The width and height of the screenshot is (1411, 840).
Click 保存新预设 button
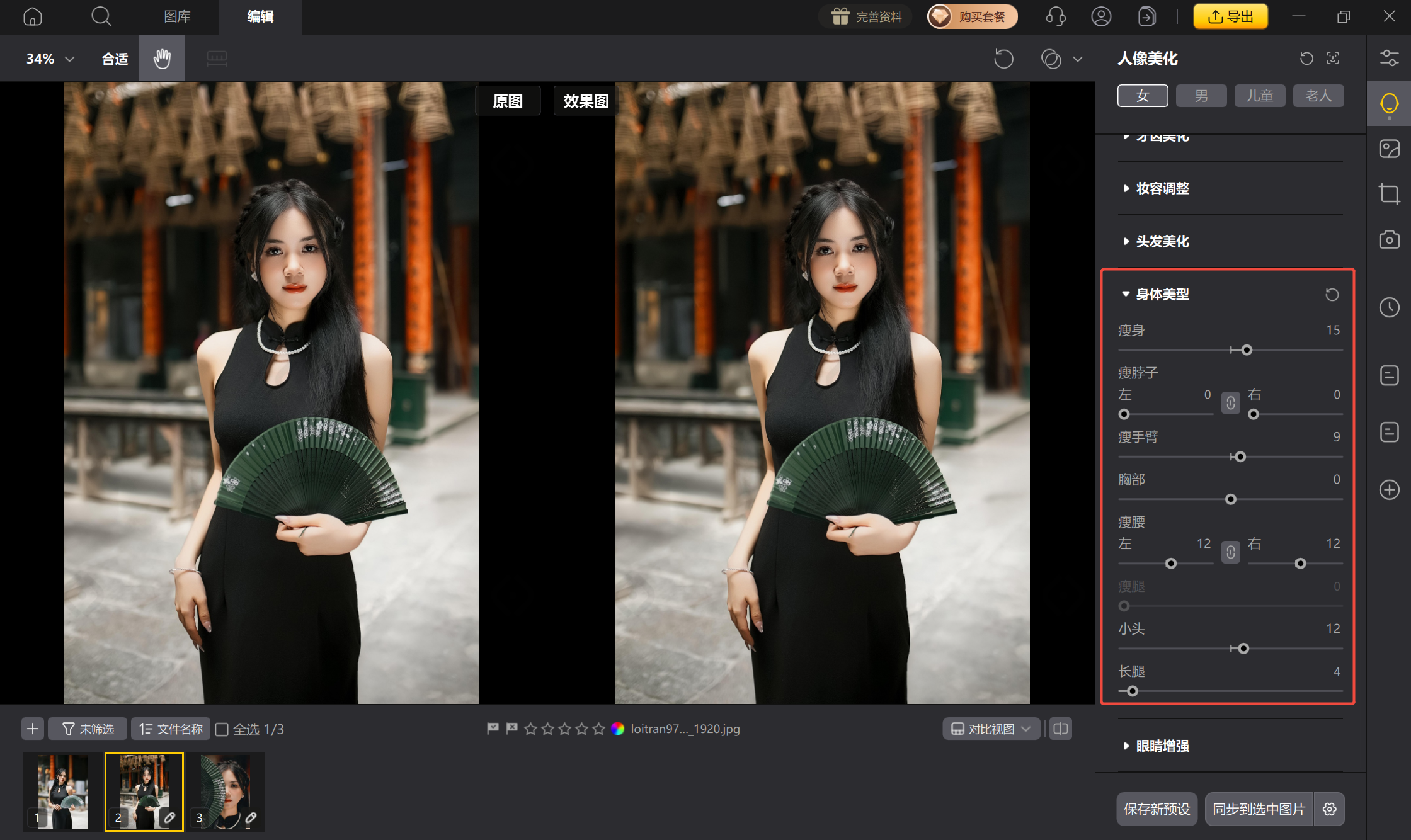[x=1157, y=809]
